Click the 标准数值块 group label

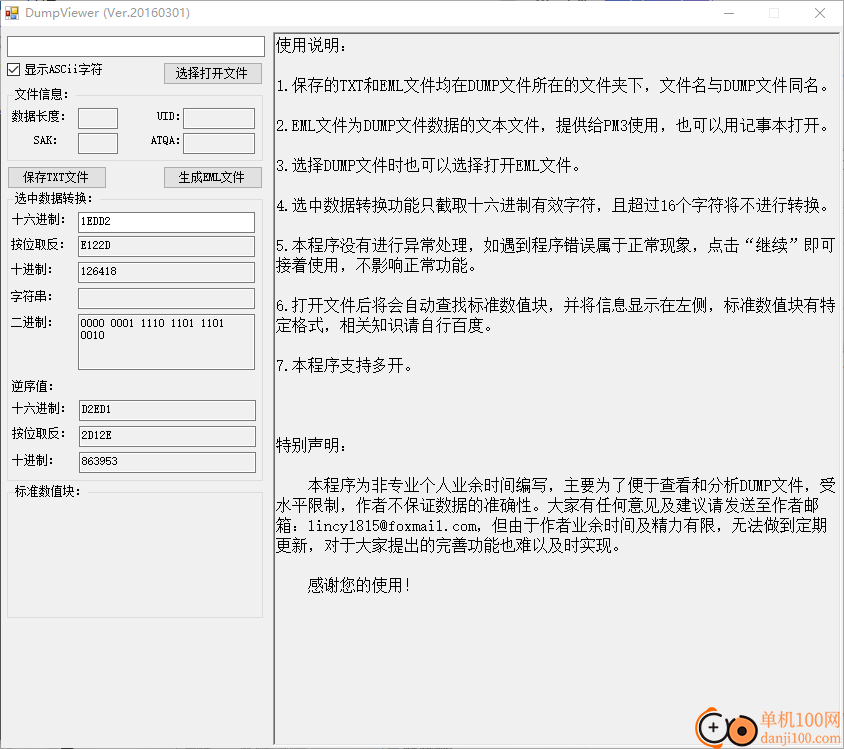tap(47, 491)
